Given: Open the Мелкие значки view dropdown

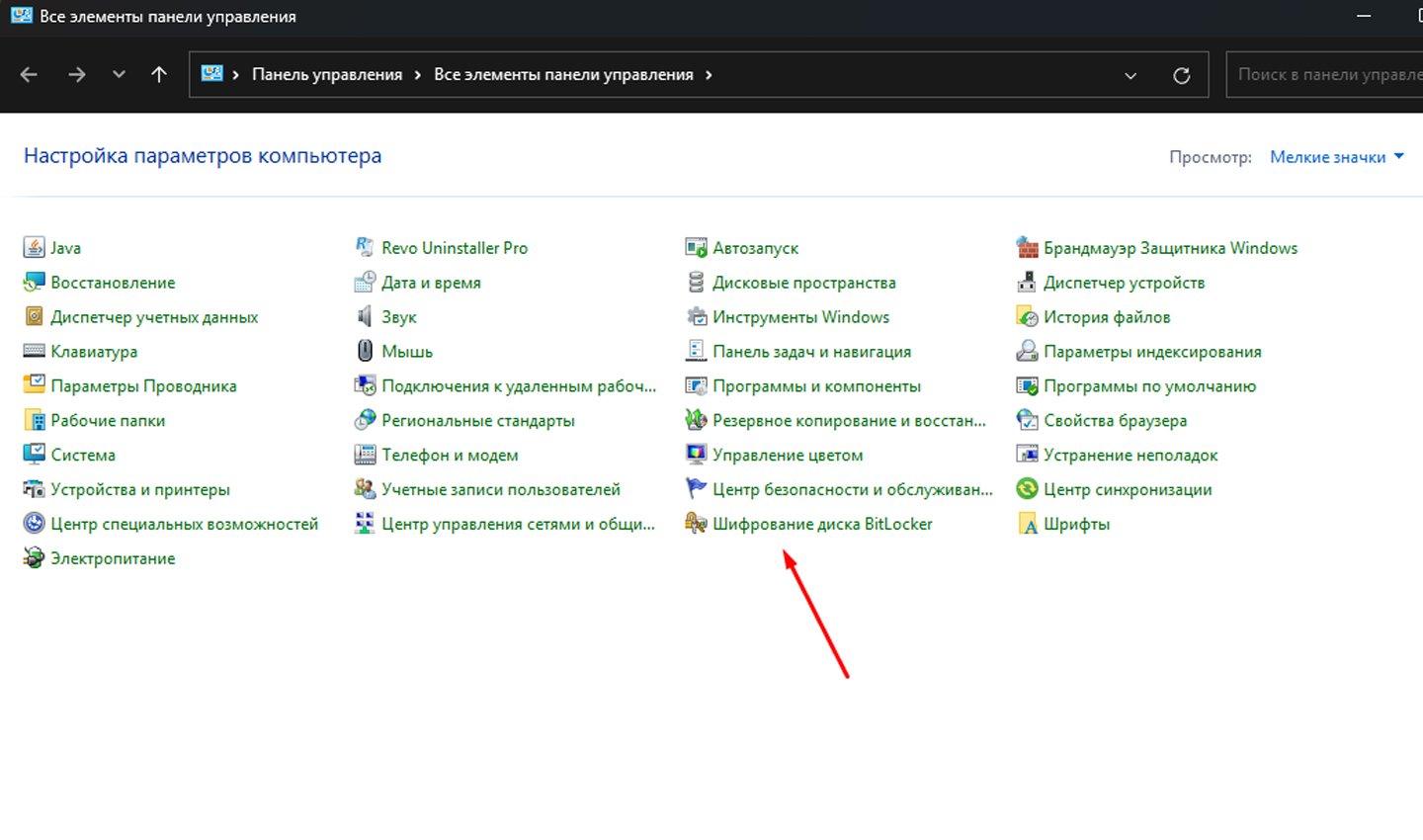Looking at the screenshot, I should [1336, 157].
